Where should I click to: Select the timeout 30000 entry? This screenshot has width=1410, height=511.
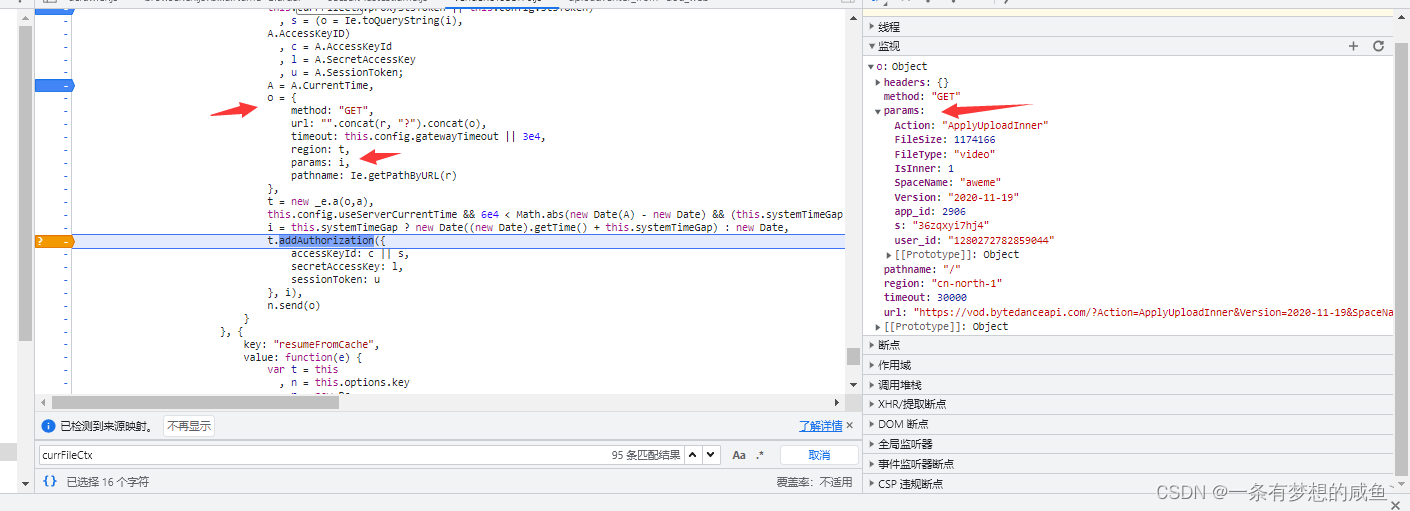pos(925,298)
